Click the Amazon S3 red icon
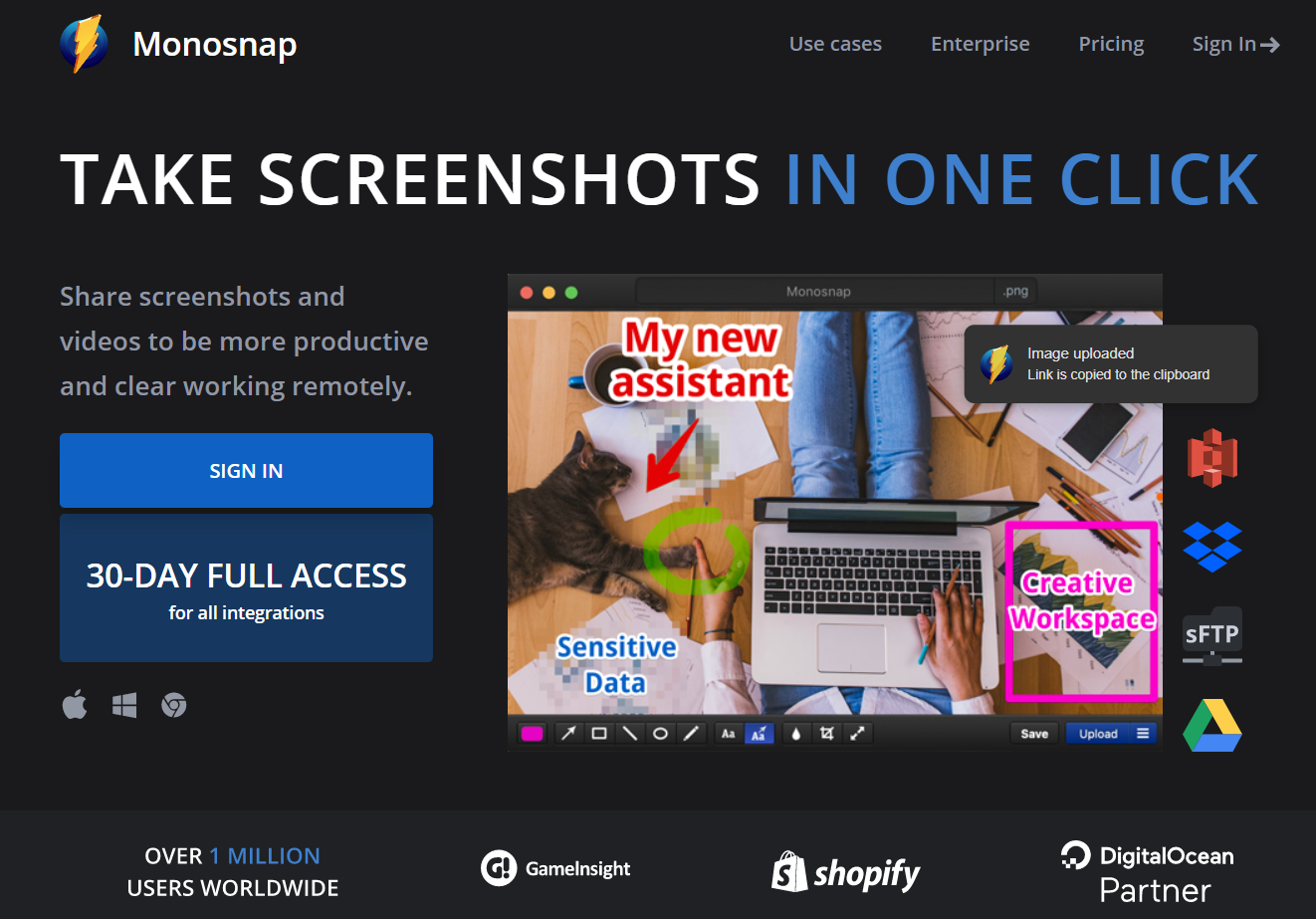 (1212, 458)
